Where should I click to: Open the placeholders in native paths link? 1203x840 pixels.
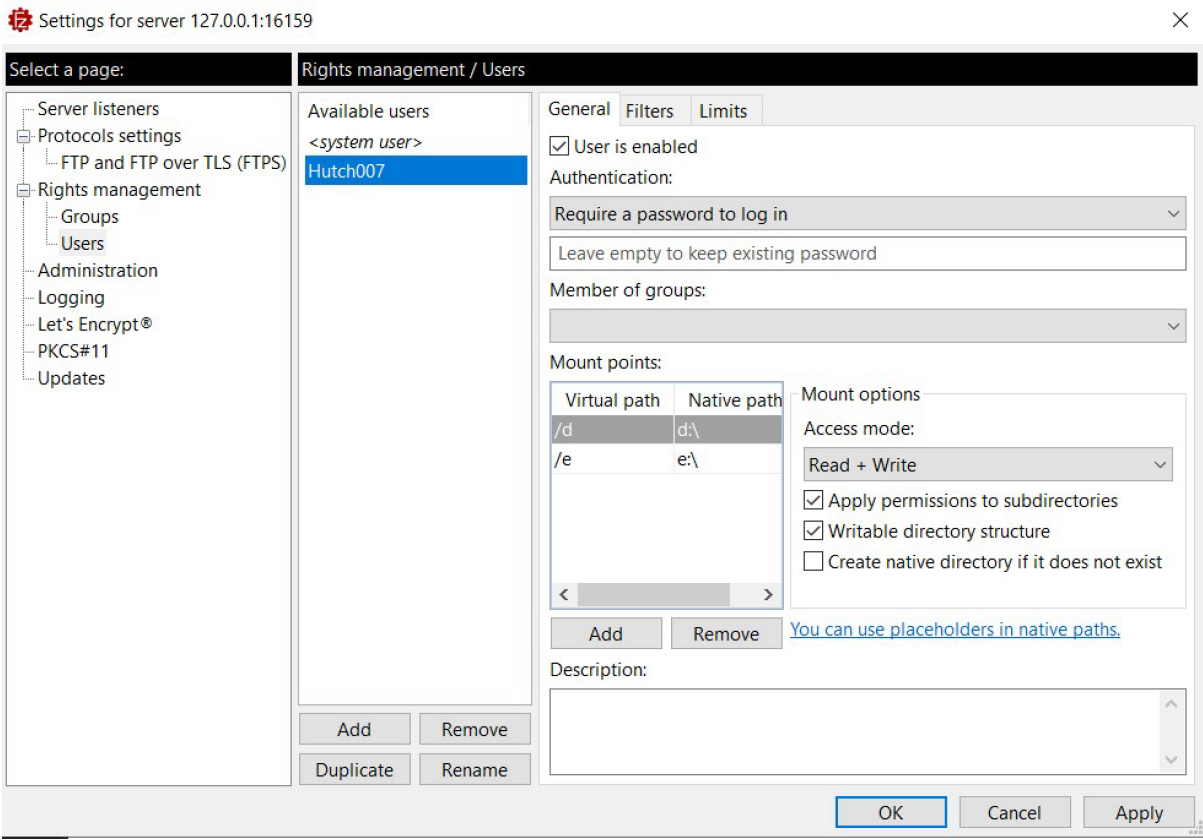[x=955, y=630]
